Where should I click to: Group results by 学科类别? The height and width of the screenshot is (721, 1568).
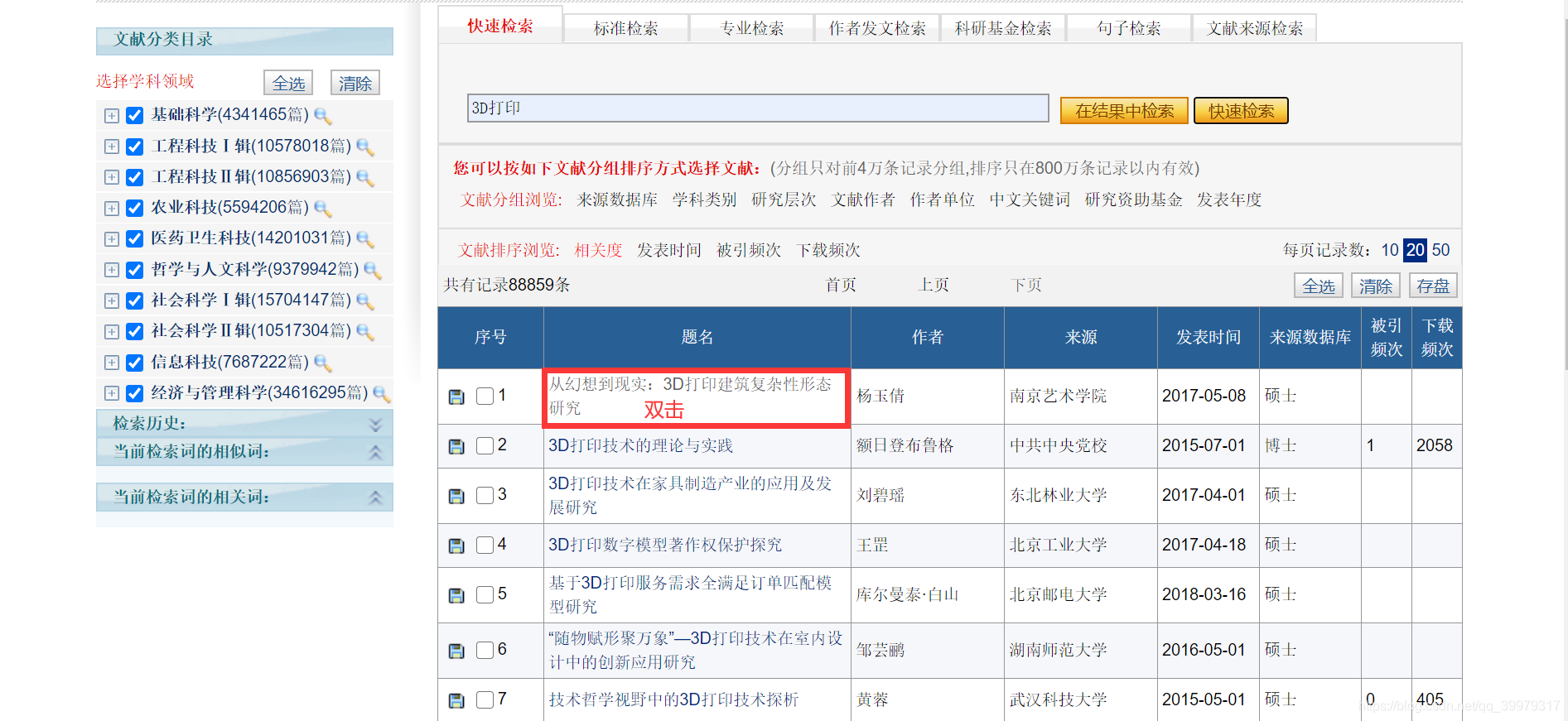[x=705, y=199]
